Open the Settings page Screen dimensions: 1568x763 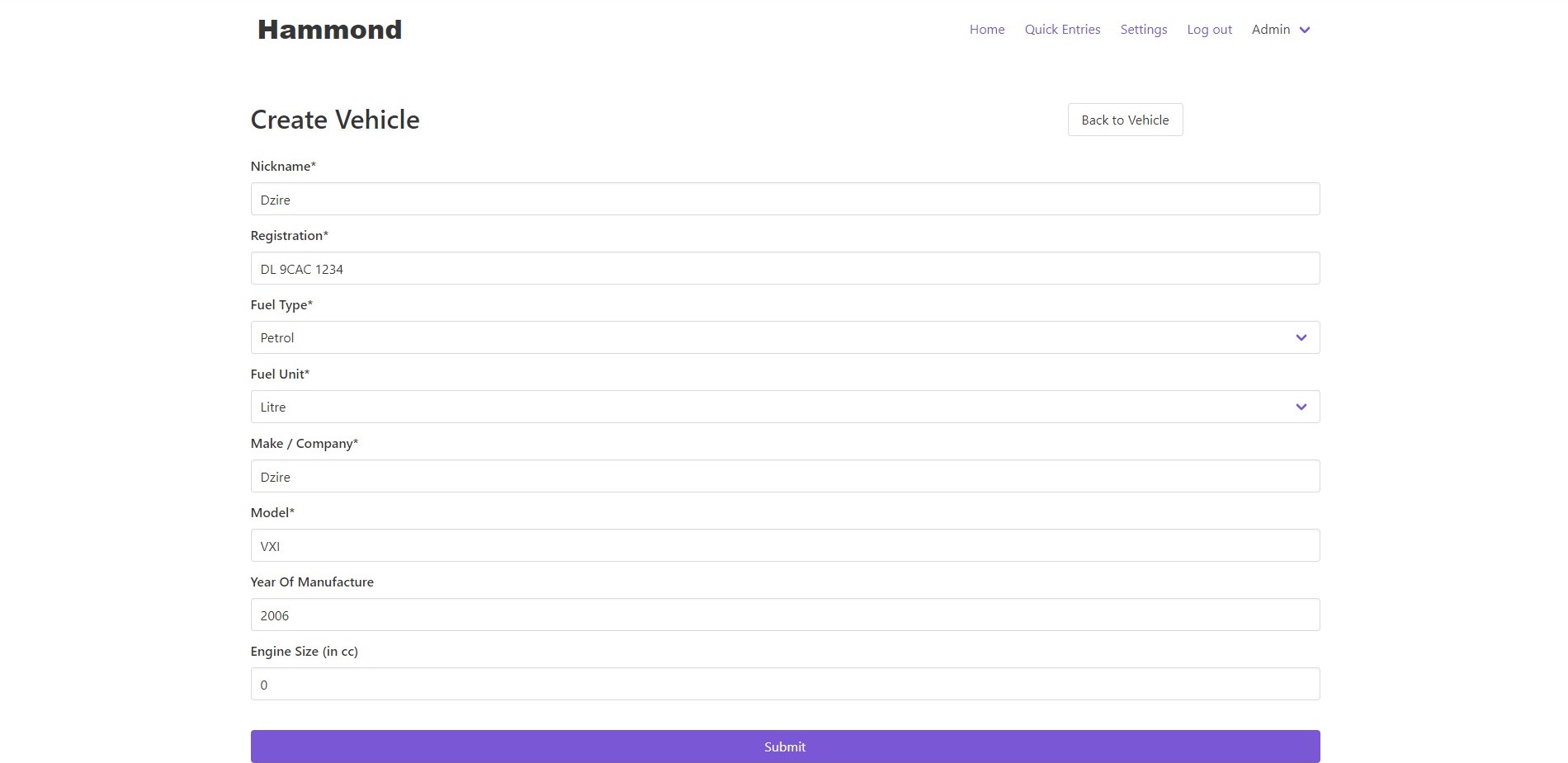[x=1143, y=29]
